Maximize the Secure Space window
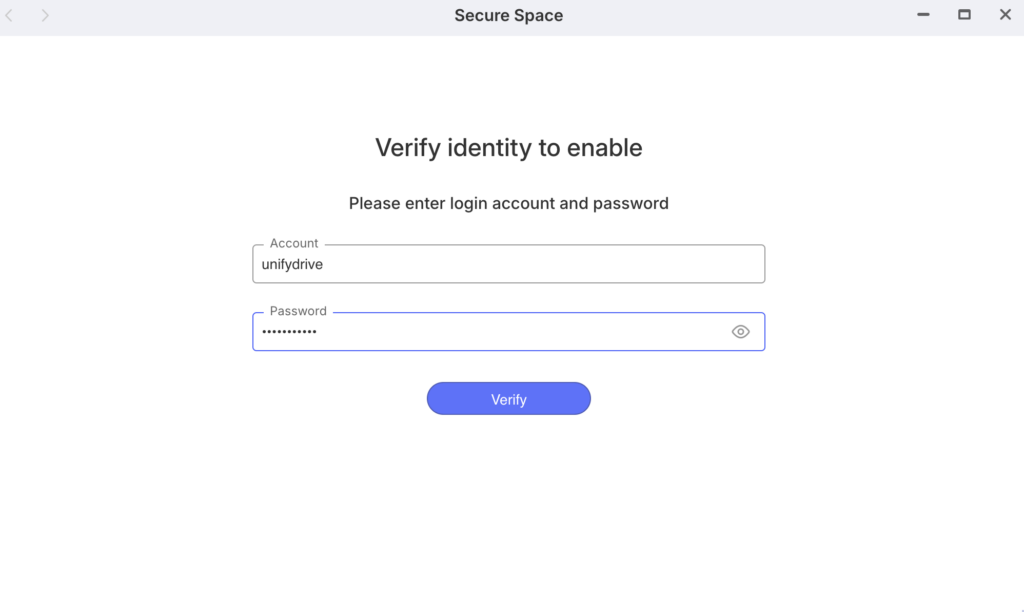Screen dimensions: 1024x612 click(x=964, y=15)
